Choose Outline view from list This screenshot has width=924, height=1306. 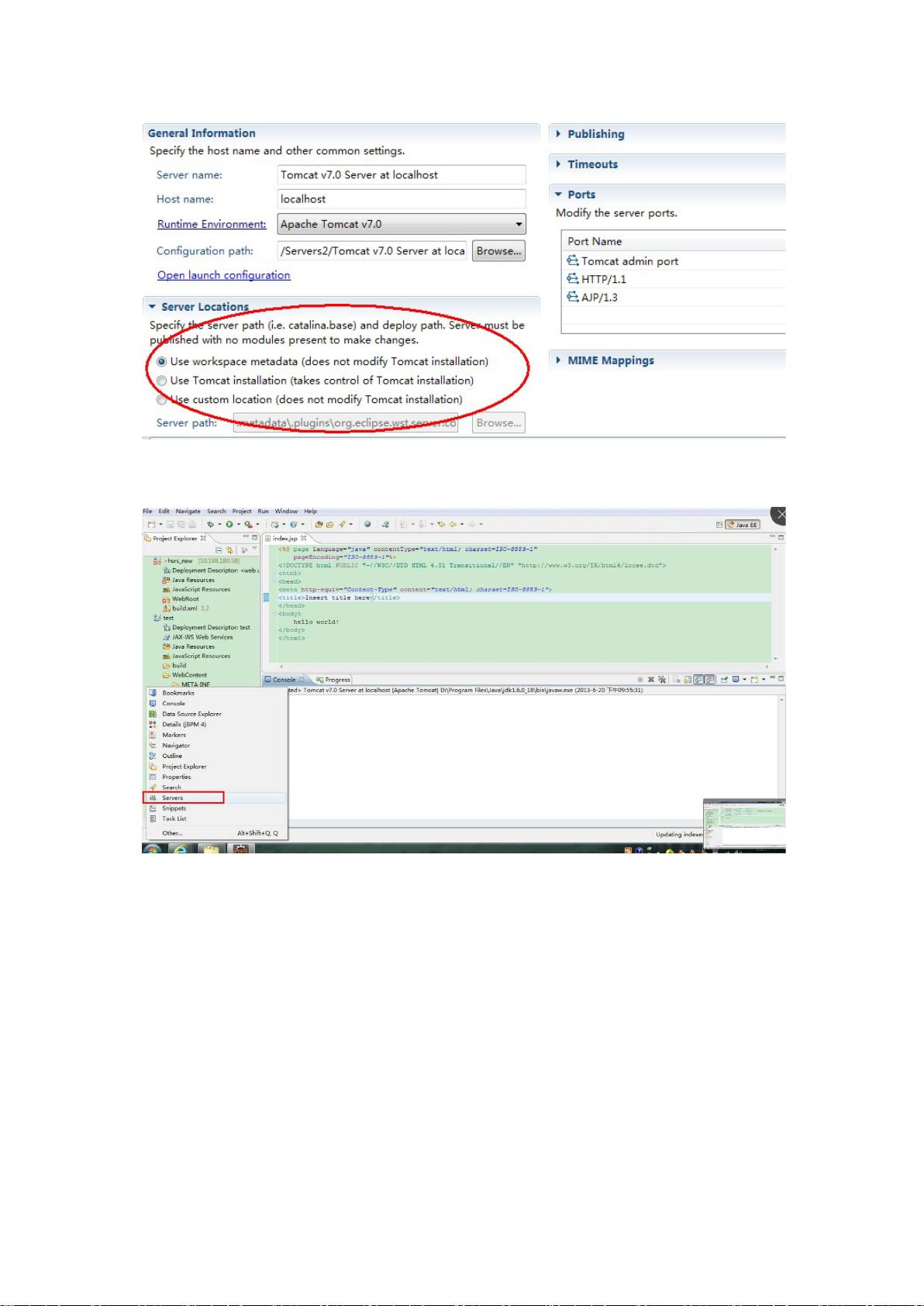click(217, 756)
